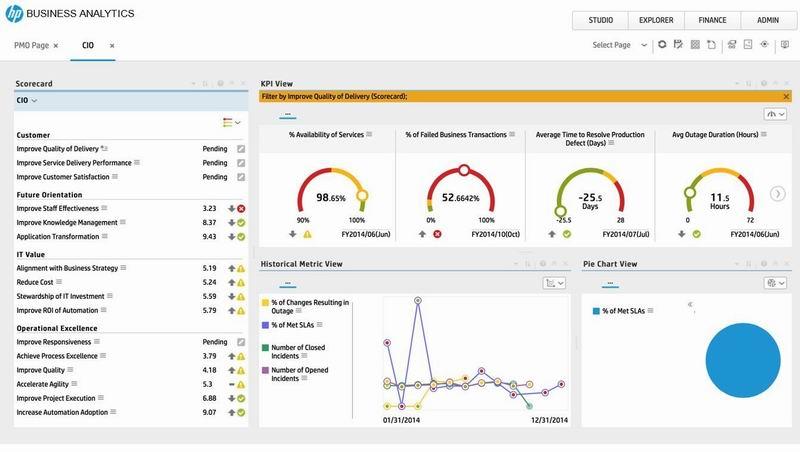Switch to the PMO Page tab

coord(32,45)
